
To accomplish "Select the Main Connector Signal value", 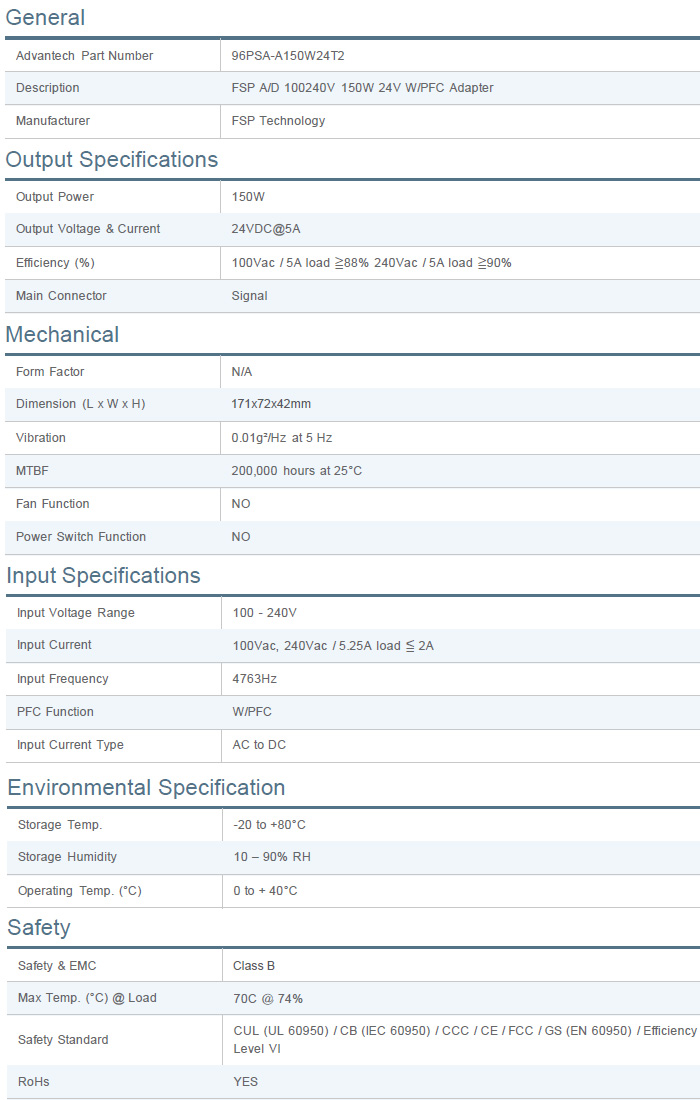I will (249, 296).
